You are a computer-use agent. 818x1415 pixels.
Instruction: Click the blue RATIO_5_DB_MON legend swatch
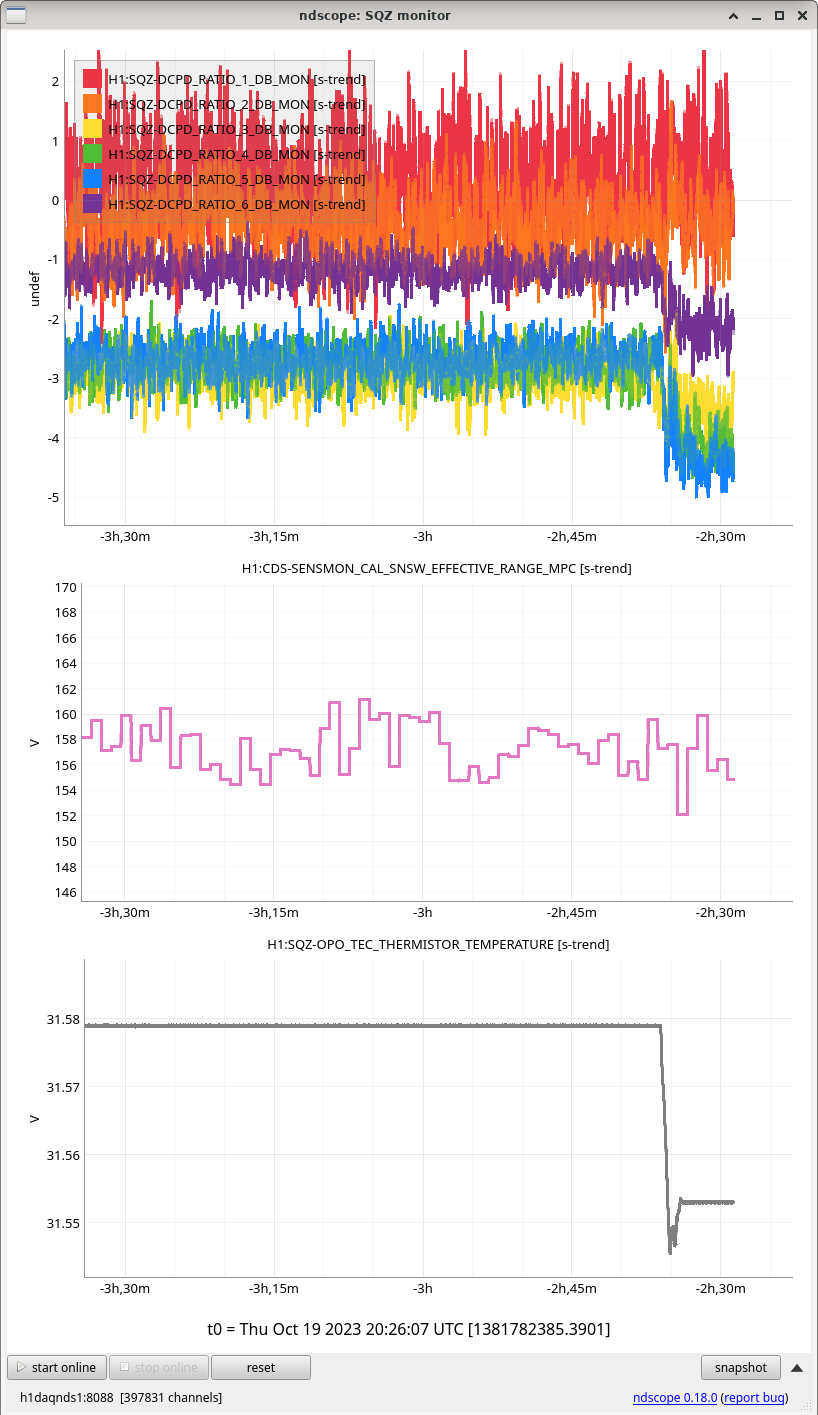pos(92,179)
